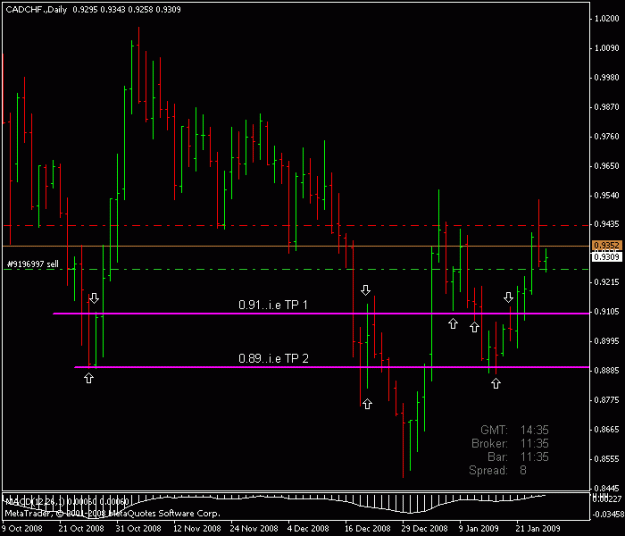Click the 1.0090 price scale label
Viewport: 625px width, 536px height.
tap(607, 48)
